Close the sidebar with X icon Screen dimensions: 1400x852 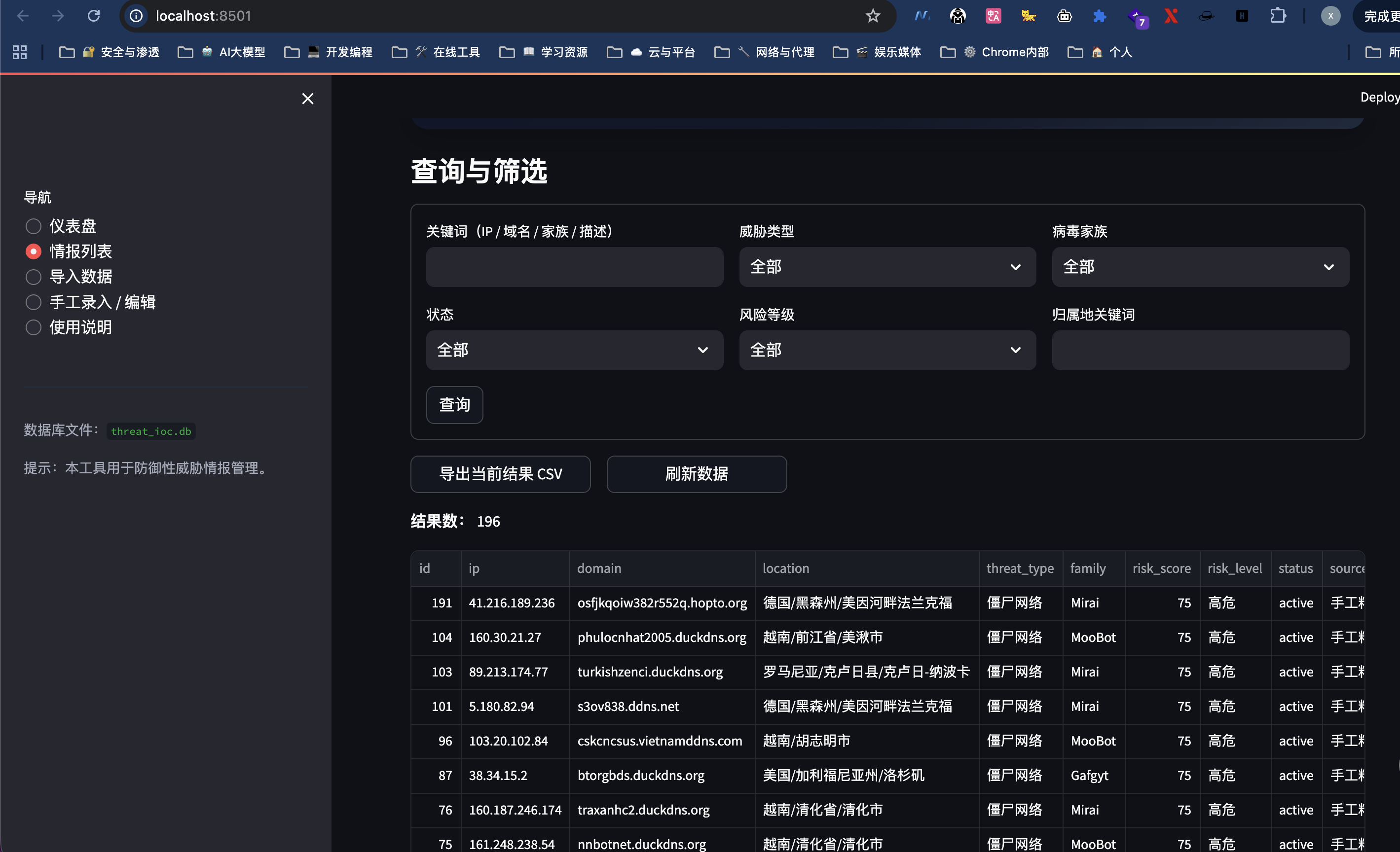307,99
